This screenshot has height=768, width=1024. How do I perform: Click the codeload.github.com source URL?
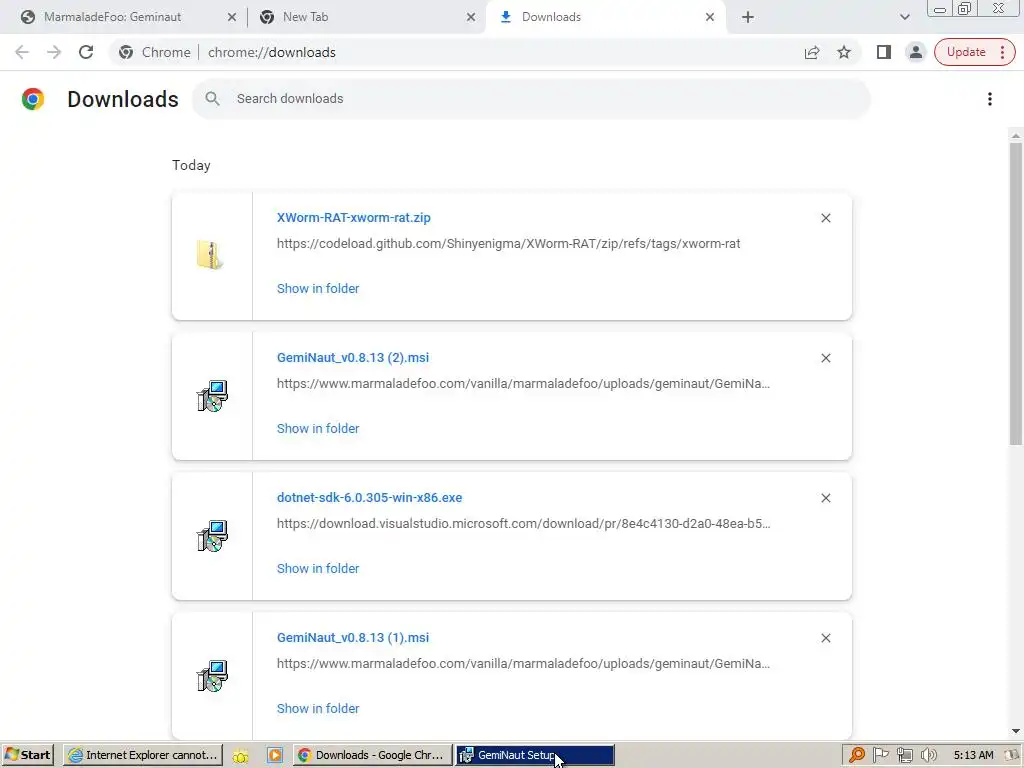click(x=508, y=244)
